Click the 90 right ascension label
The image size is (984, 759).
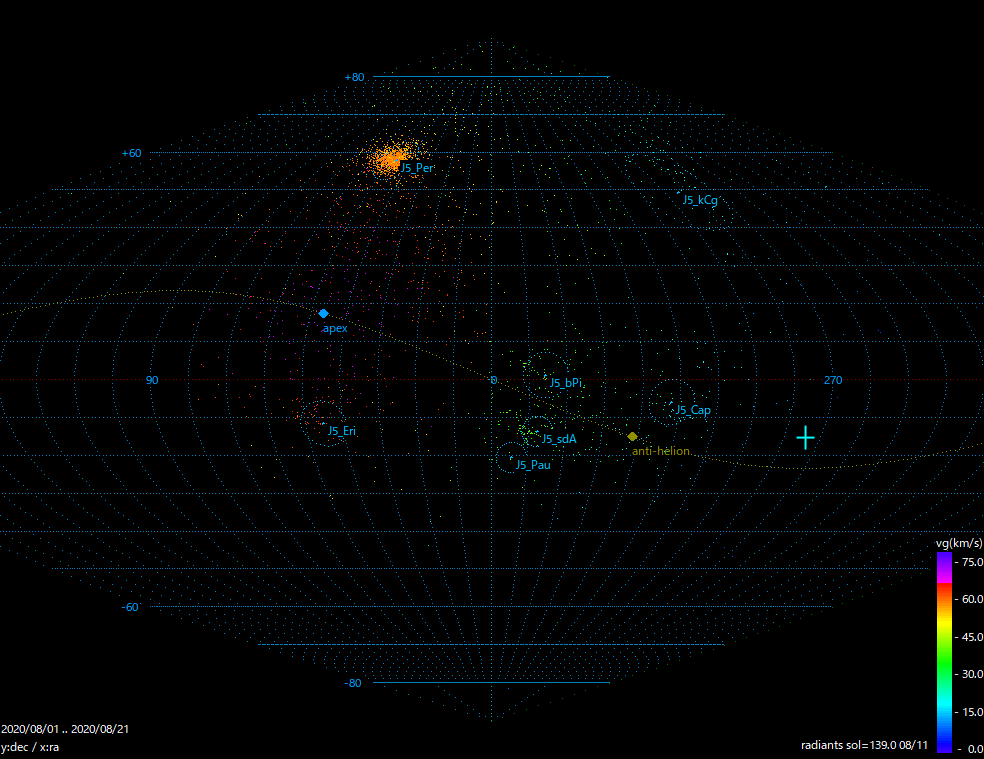[153, 380]
